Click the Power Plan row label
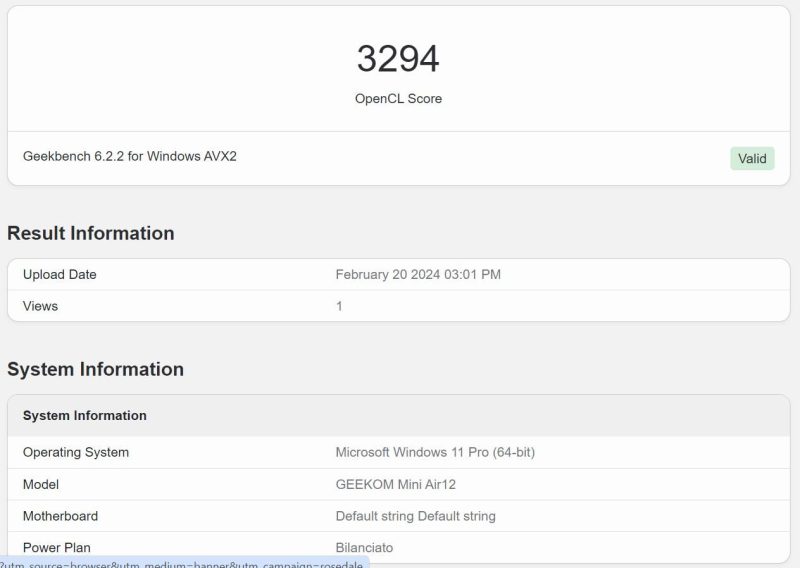 [x=59, y=547]
